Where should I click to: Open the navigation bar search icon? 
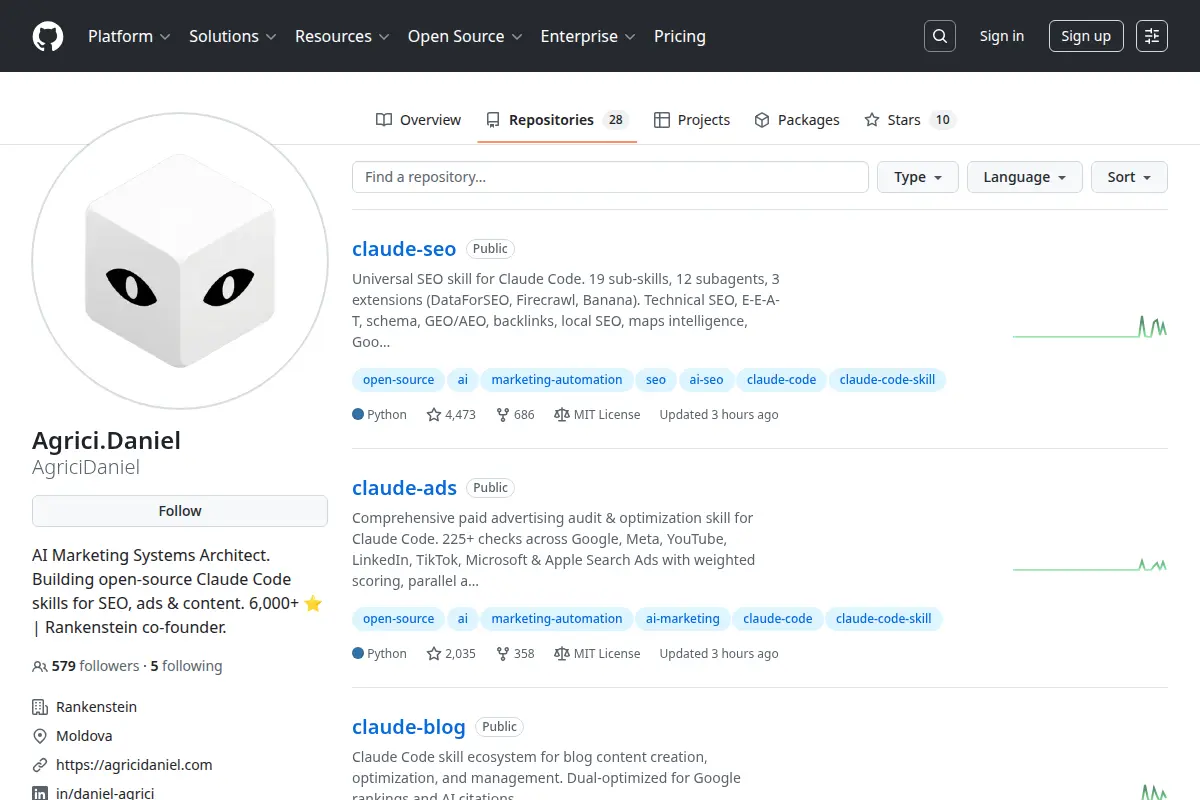939,36
